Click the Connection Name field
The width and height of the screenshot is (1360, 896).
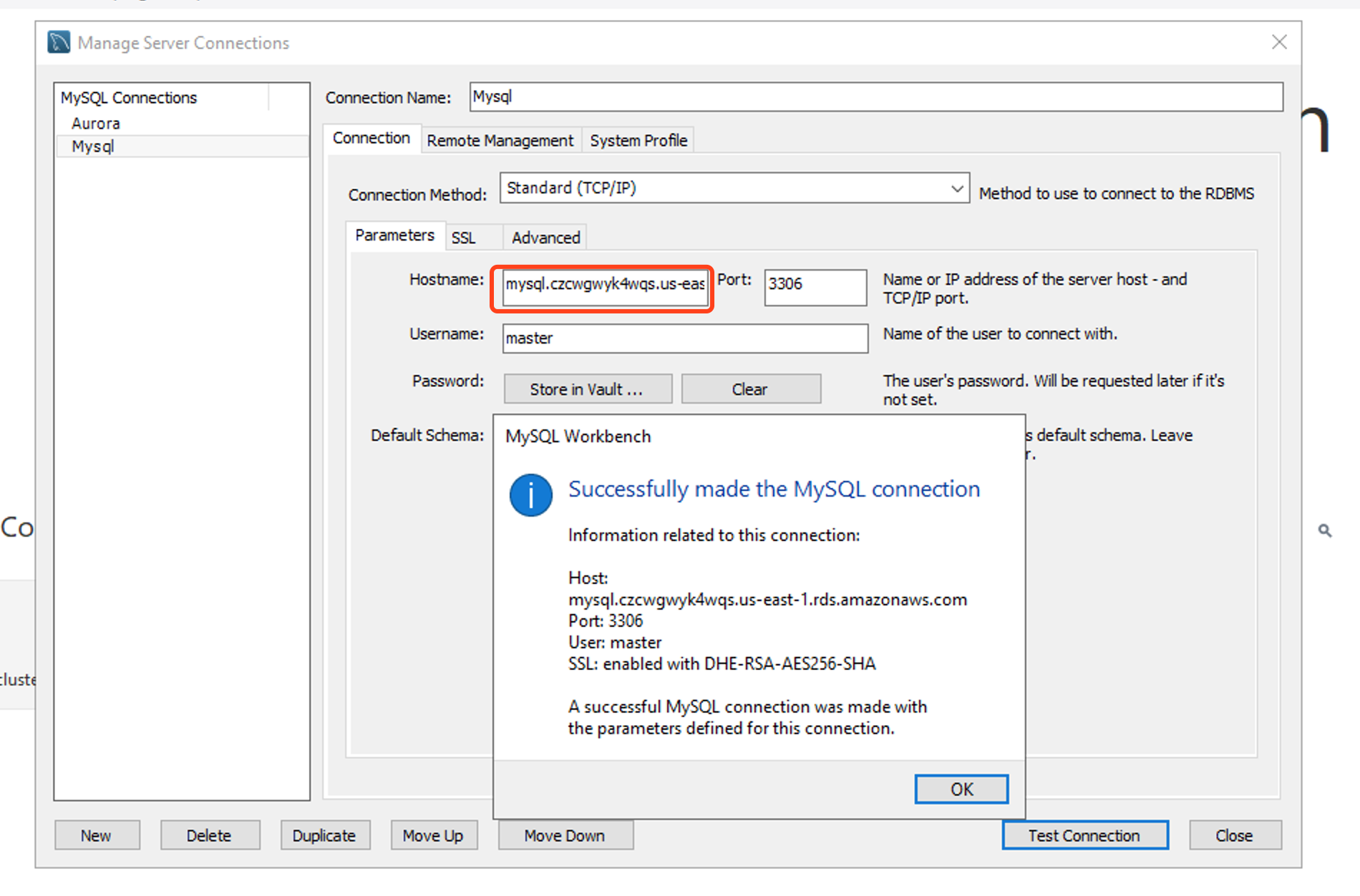(876, 97)
